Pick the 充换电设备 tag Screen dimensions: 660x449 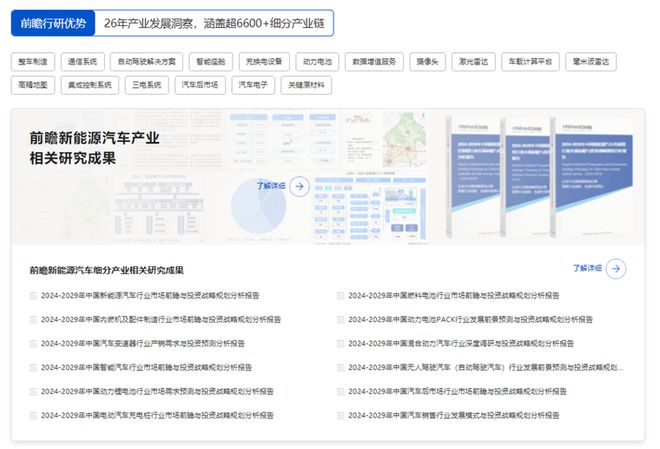[x=264, y=62]
